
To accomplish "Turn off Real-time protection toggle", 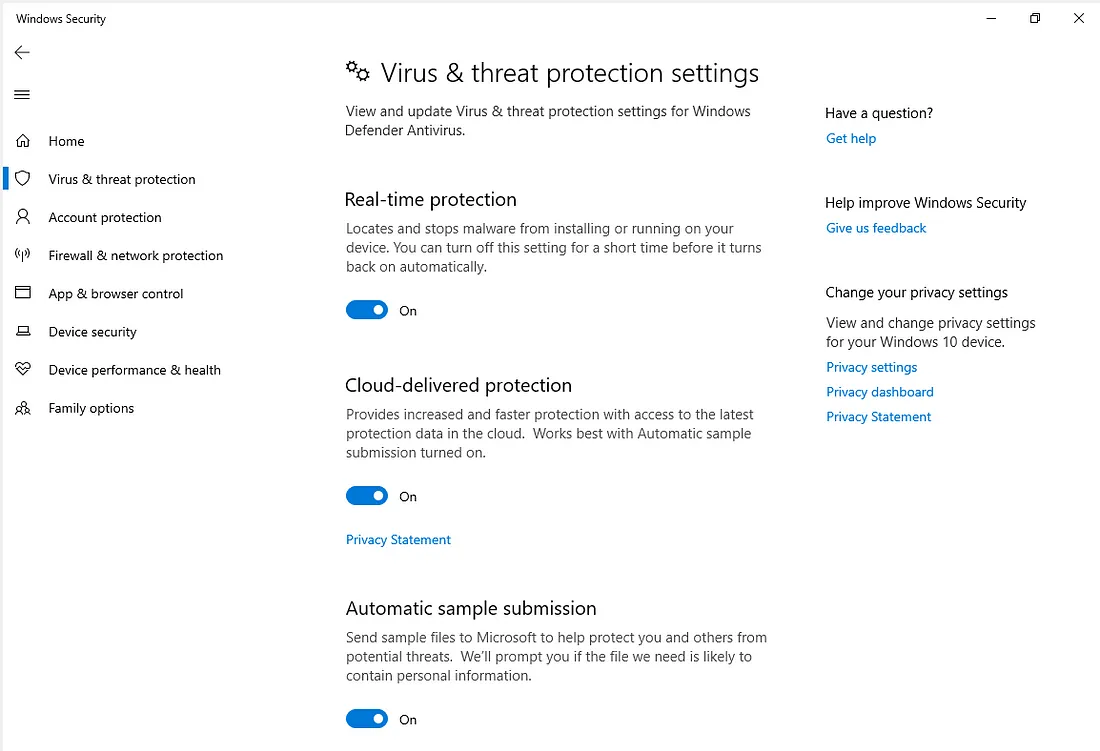I will 367,310.
